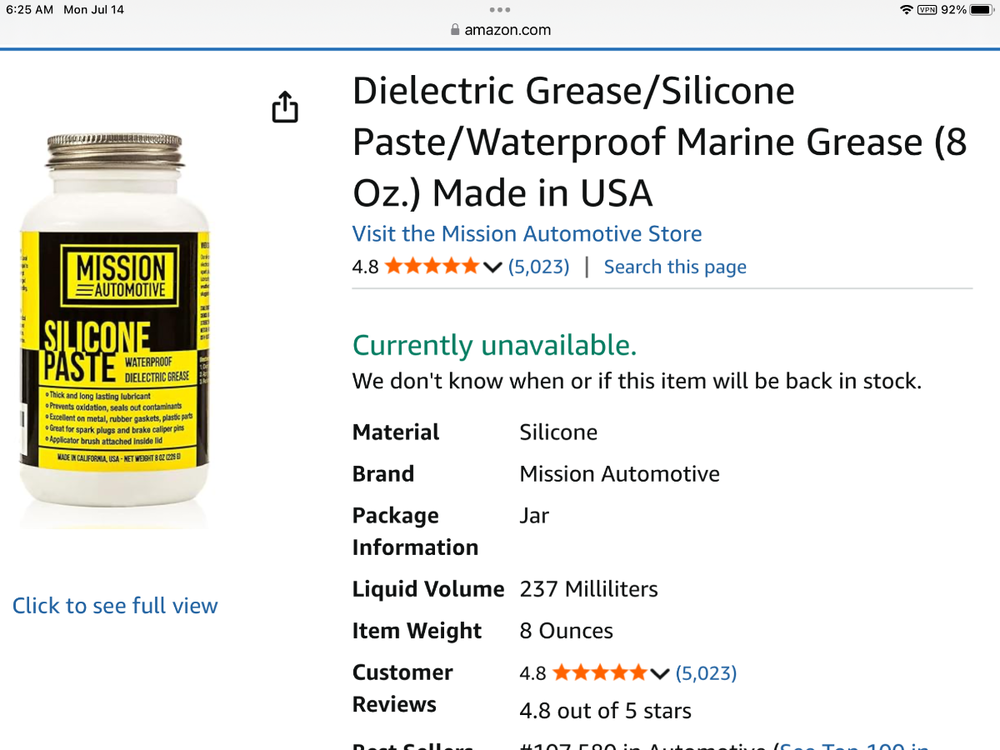Click the star rating in Customer Reviews row
The width and height of the screenshot is (1000, 750).
599,672
